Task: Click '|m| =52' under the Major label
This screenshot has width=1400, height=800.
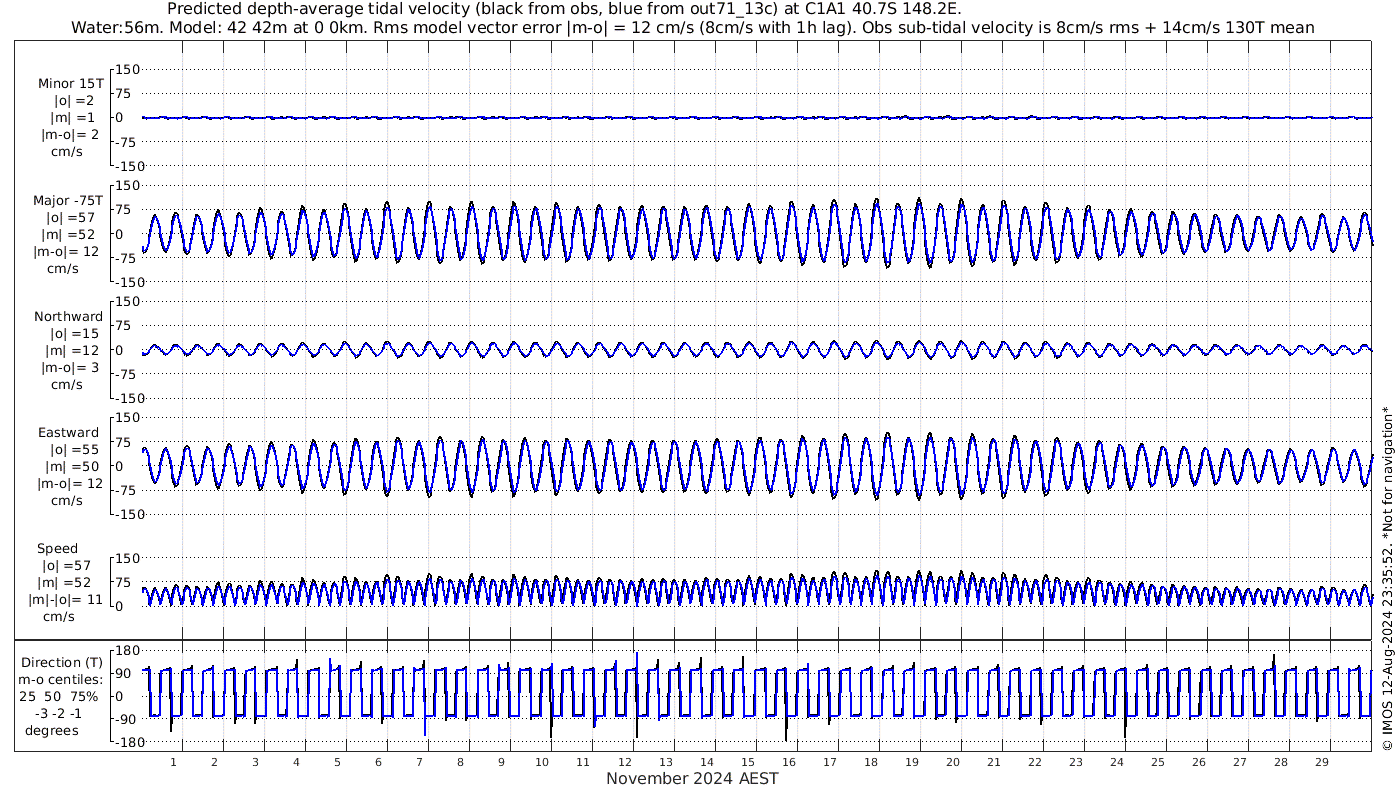Action: pyautogui.click(x=70, y=235)
